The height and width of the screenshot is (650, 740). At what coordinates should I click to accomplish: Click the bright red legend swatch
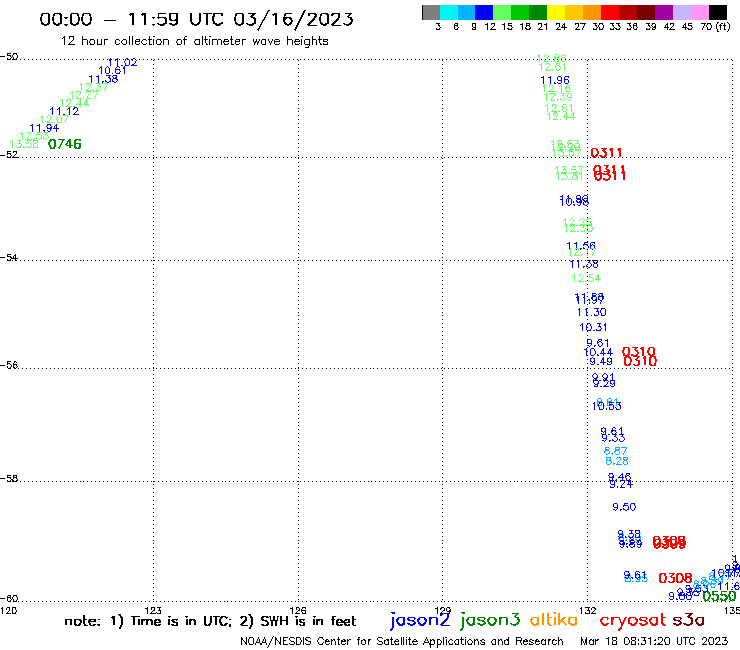coord(610,12)
